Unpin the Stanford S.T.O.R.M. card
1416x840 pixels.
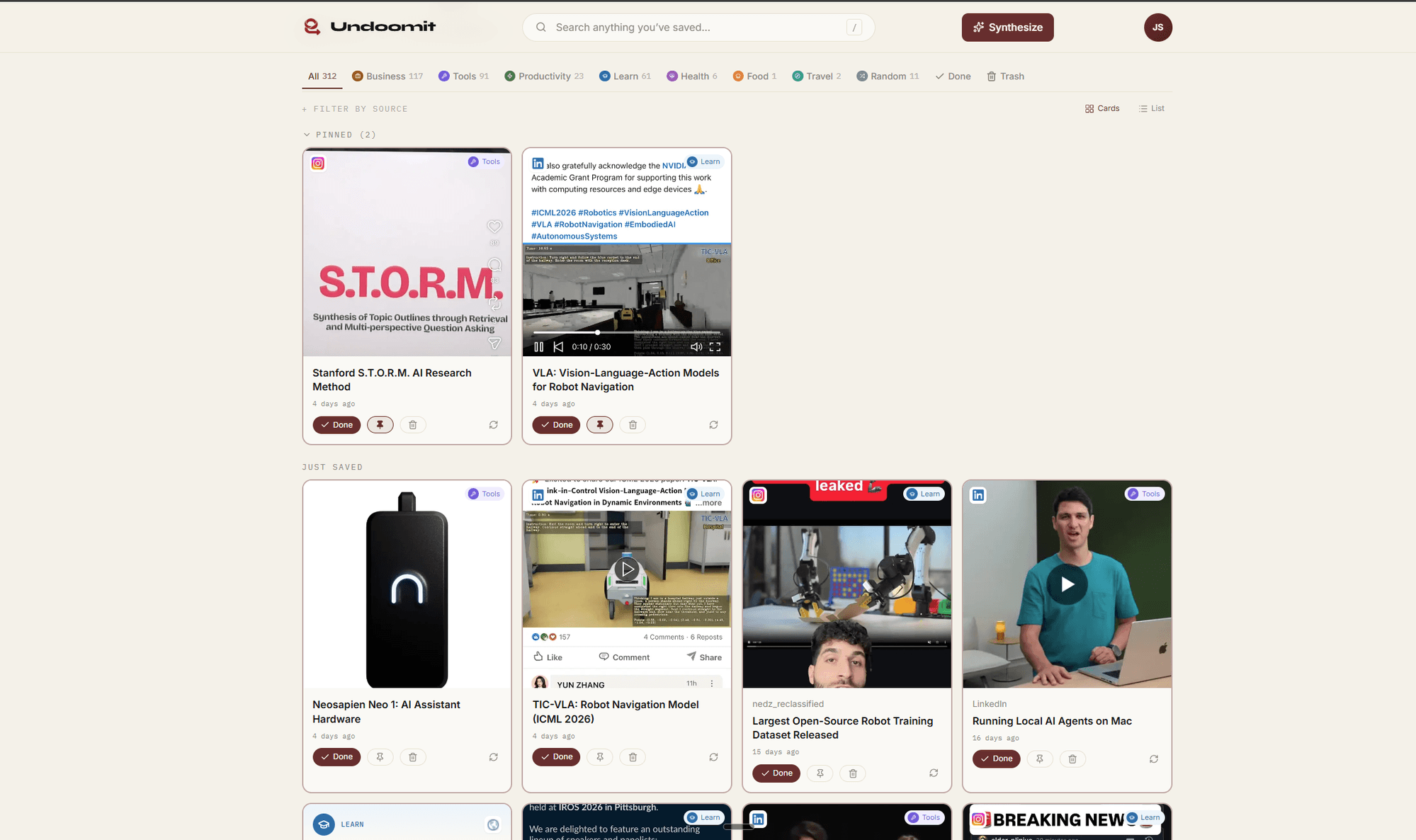380,425
